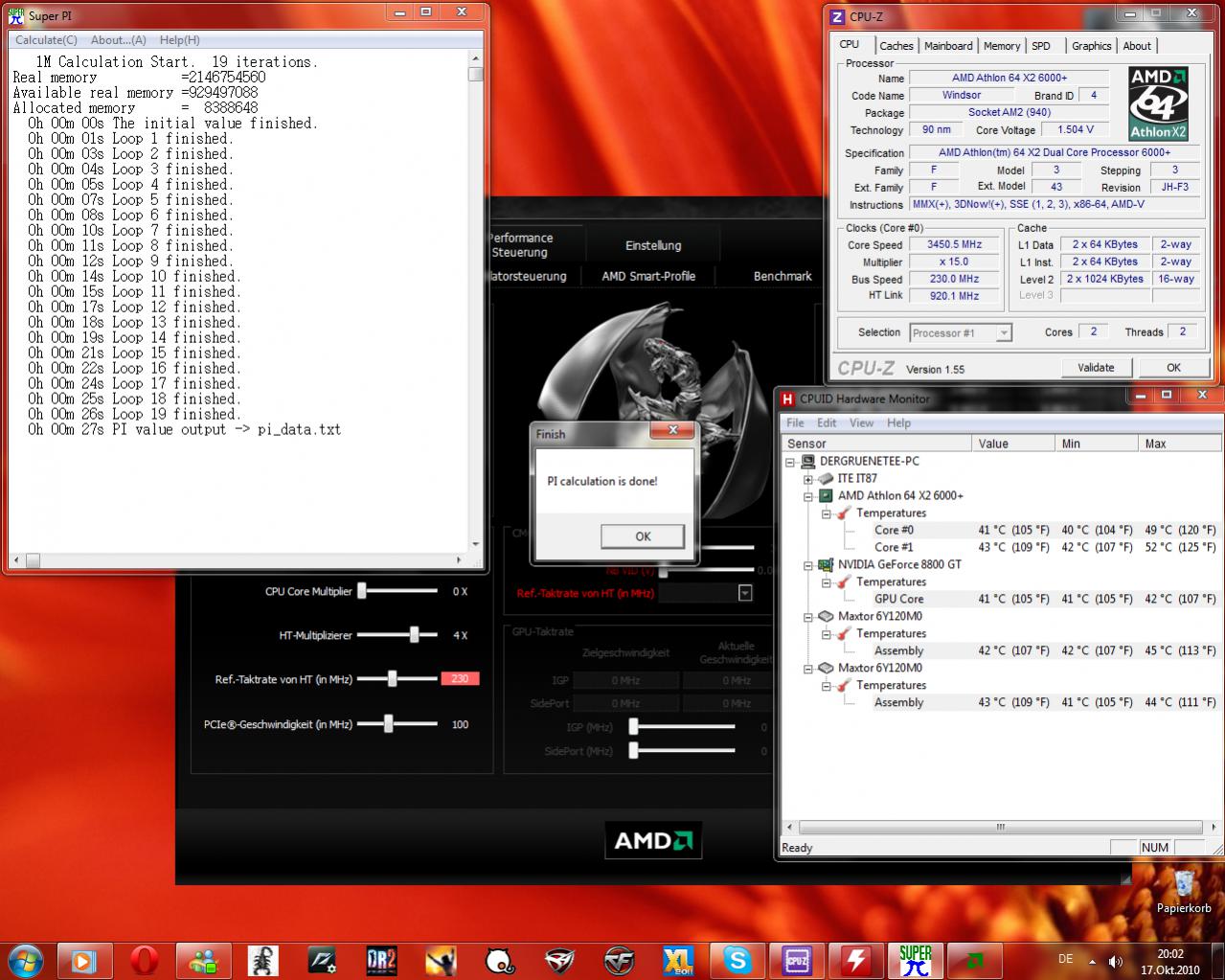
Task: Click the graphics card icon beside NVIDIA GeForce 8800 GT
Action: pyautogui.click(x=826, y=564)
